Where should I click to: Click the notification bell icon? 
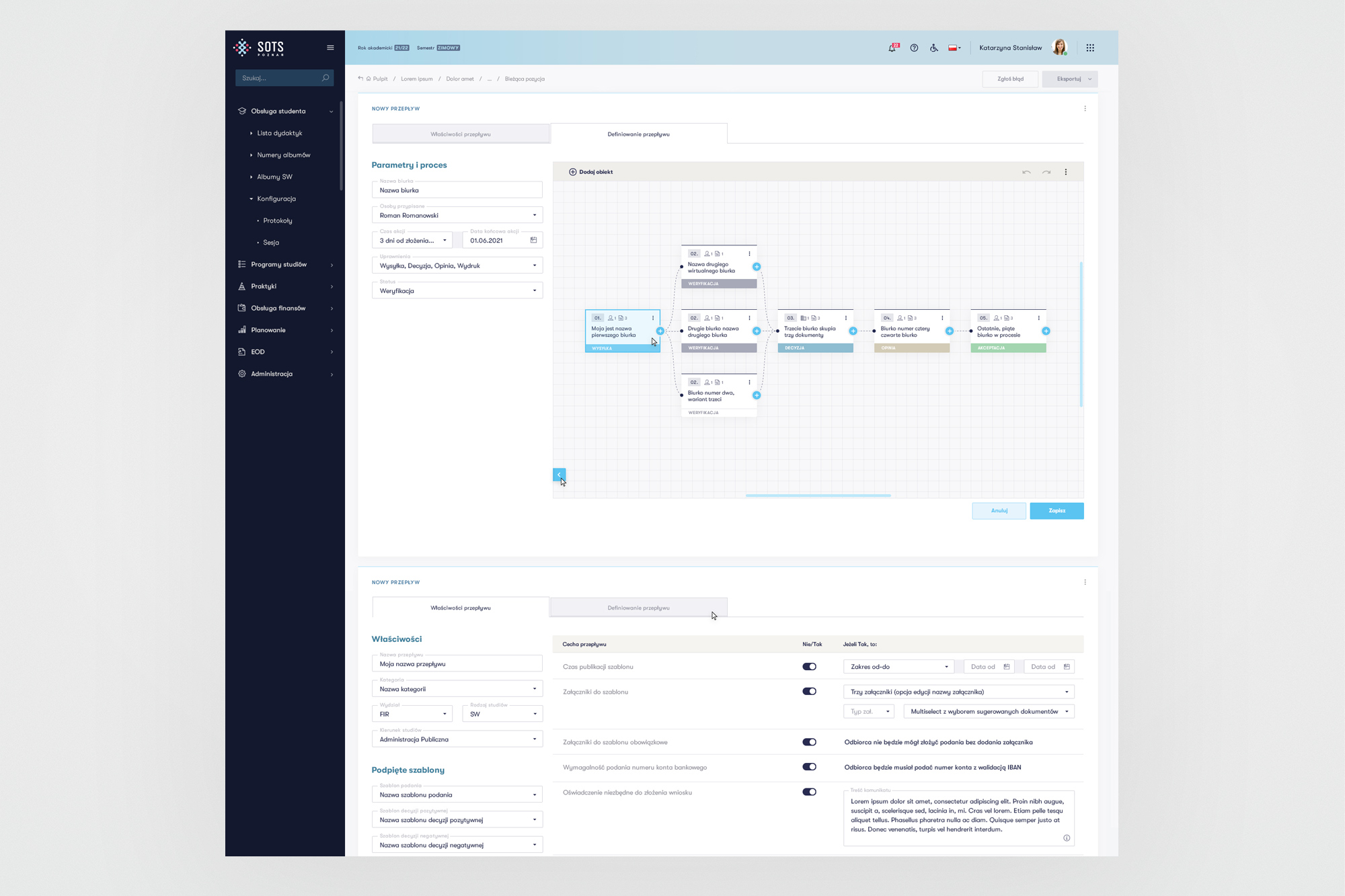(892, 48)
